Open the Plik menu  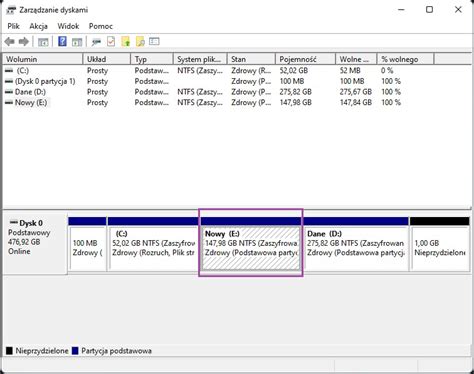(x=14, y=26)
